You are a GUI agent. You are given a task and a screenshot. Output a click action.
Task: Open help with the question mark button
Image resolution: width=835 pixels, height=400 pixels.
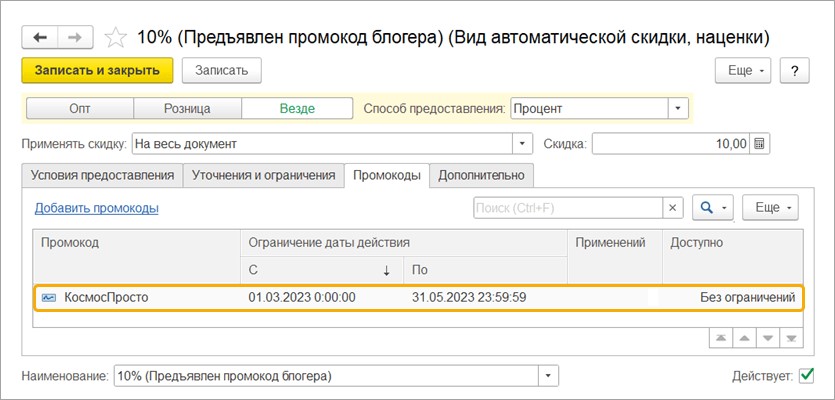[x=794, y=71]
